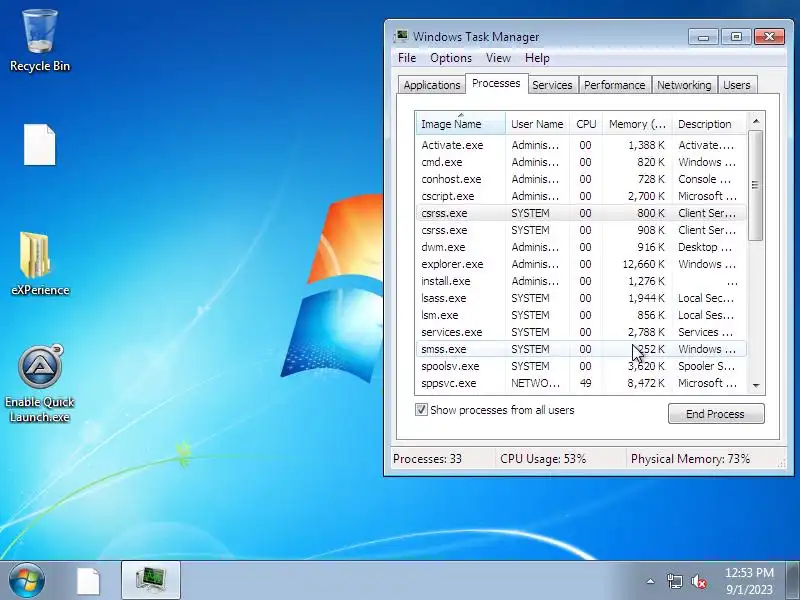Image resolution: width=800 pixels, height=600 pixels.
Task: Select the conhost.exe process
Action: [x=581, y=179]
